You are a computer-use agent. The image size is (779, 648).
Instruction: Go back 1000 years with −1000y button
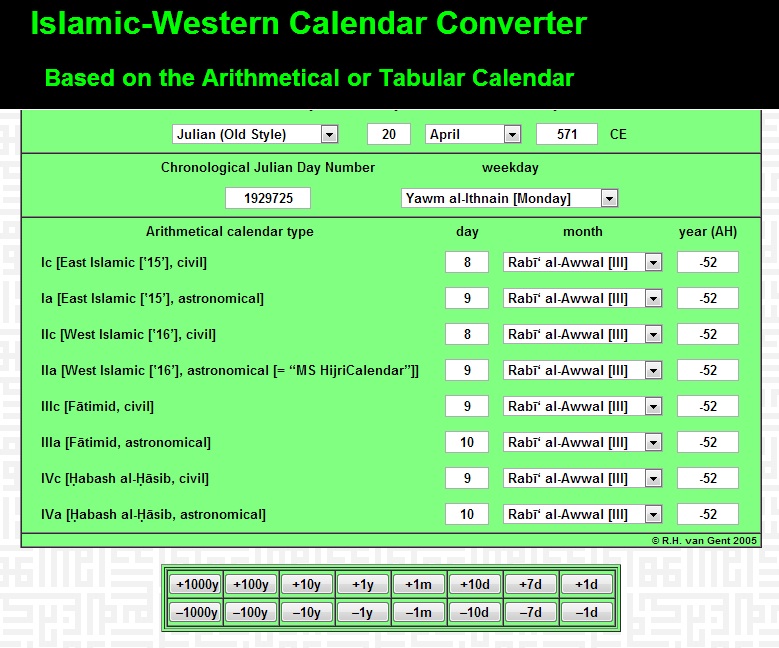pos(194,612)
